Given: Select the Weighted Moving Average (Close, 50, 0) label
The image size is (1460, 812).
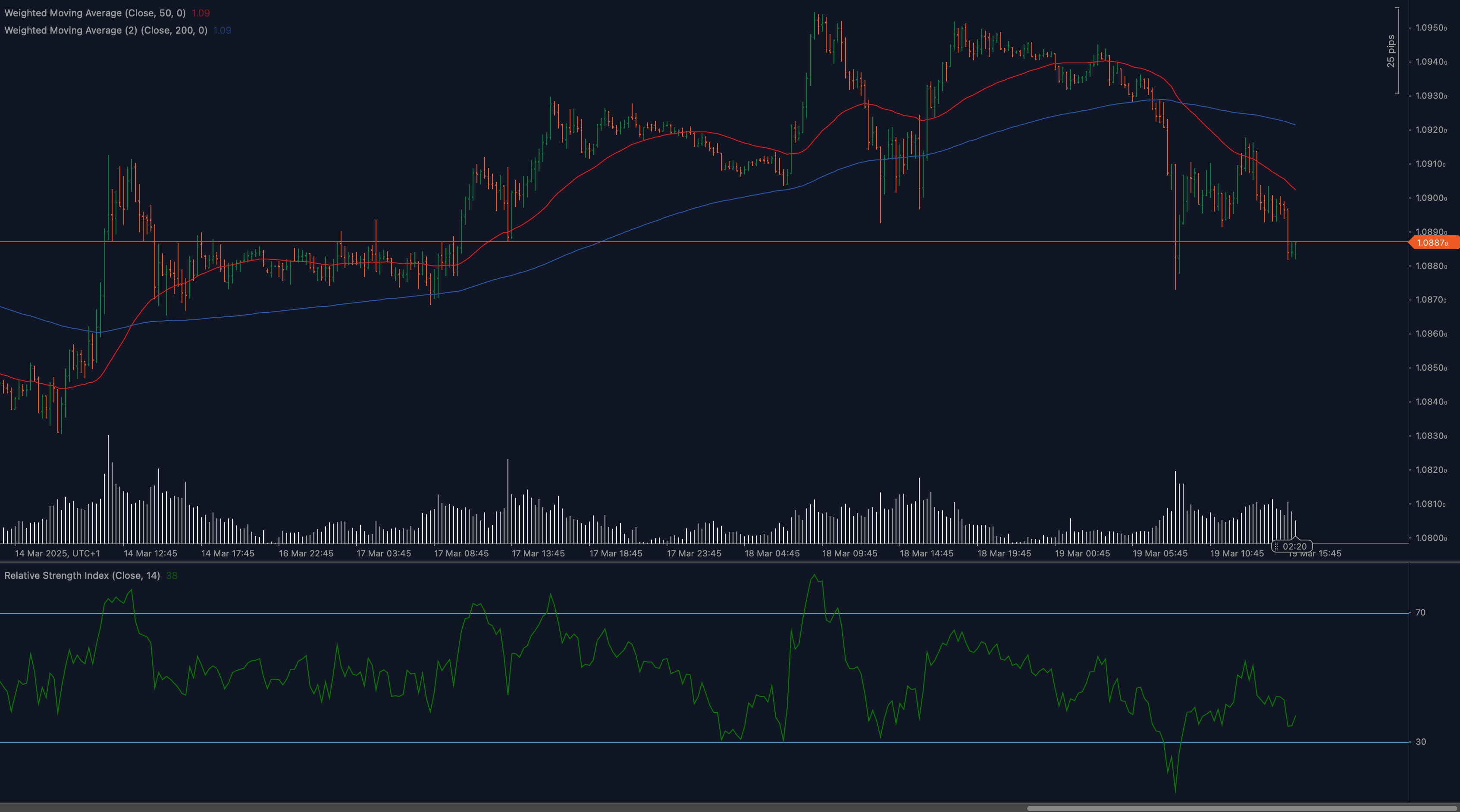Looking at the screenshot, I should [95, 13].
